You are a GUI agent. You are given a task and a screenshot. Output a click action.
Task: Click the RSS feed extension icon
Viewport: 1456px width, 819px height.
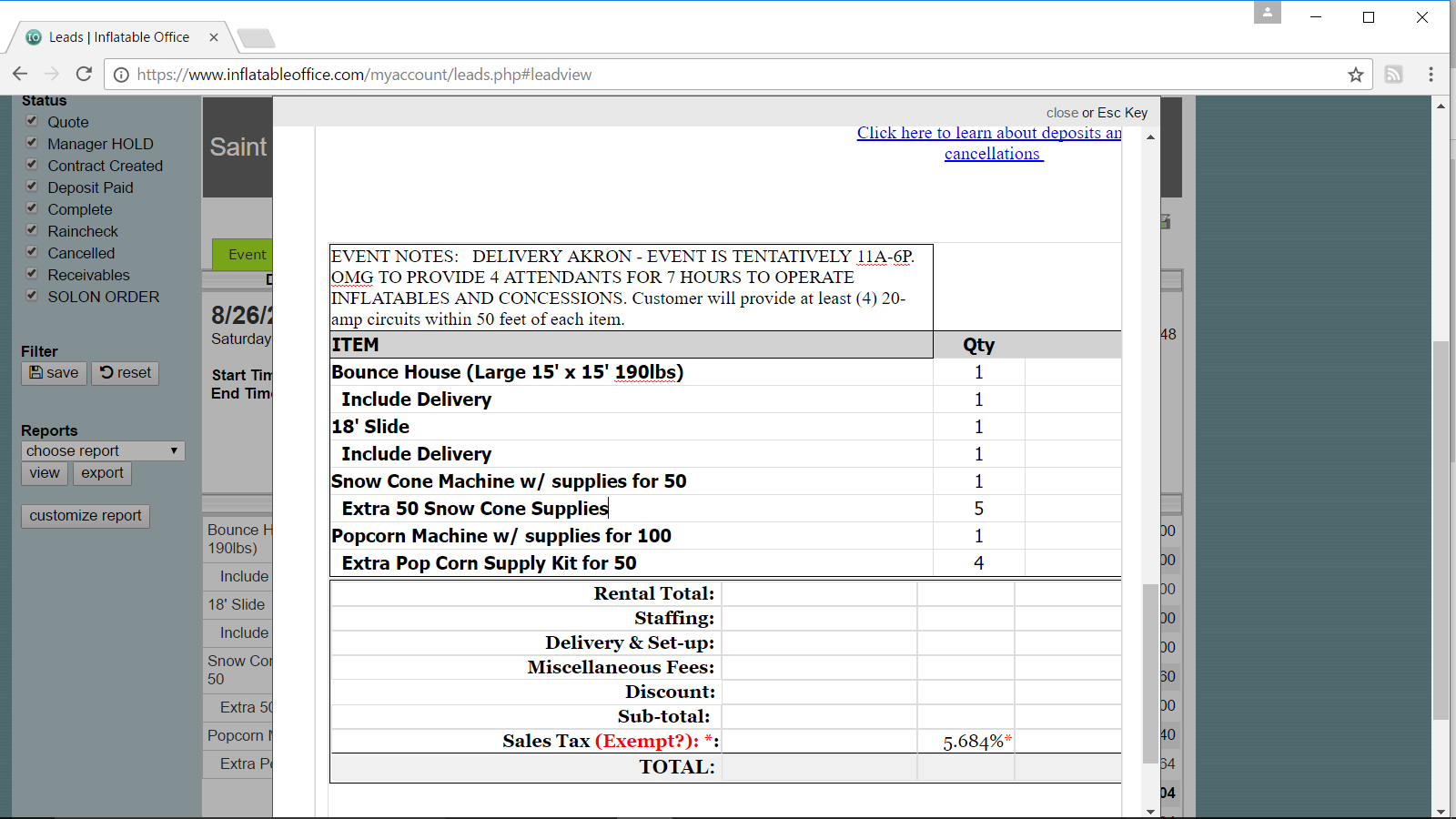1393,75
